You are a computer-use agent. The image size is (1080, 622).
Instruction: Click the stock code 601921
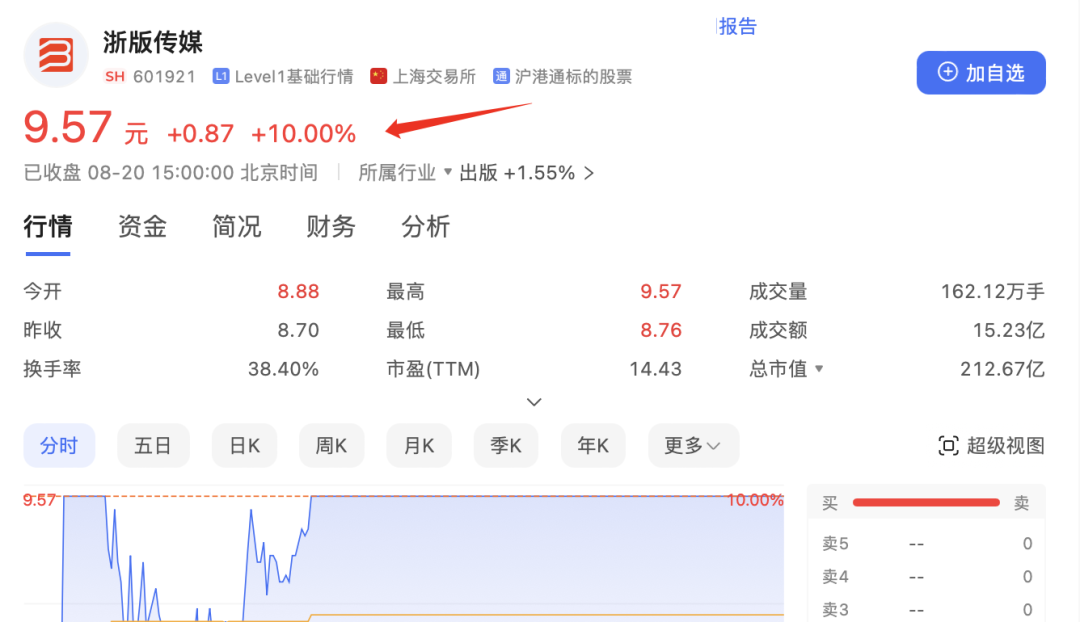coord(165,76)
